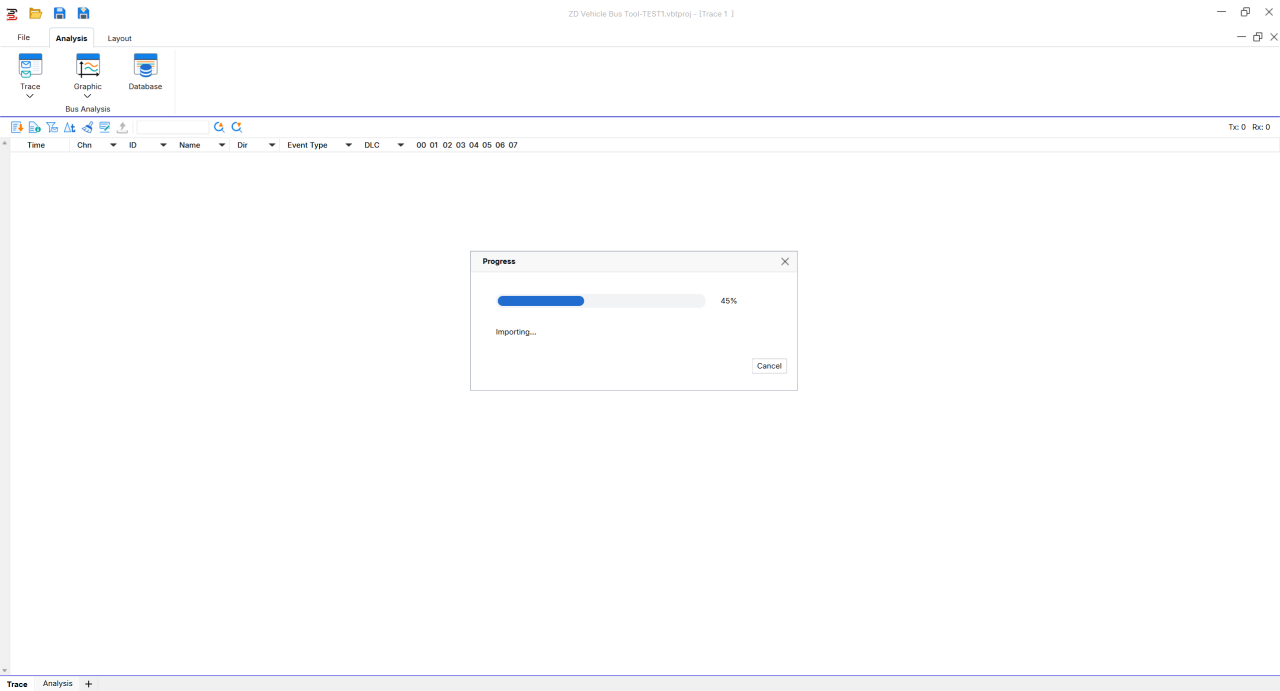Open the DLC column filter dropdown

401,145
